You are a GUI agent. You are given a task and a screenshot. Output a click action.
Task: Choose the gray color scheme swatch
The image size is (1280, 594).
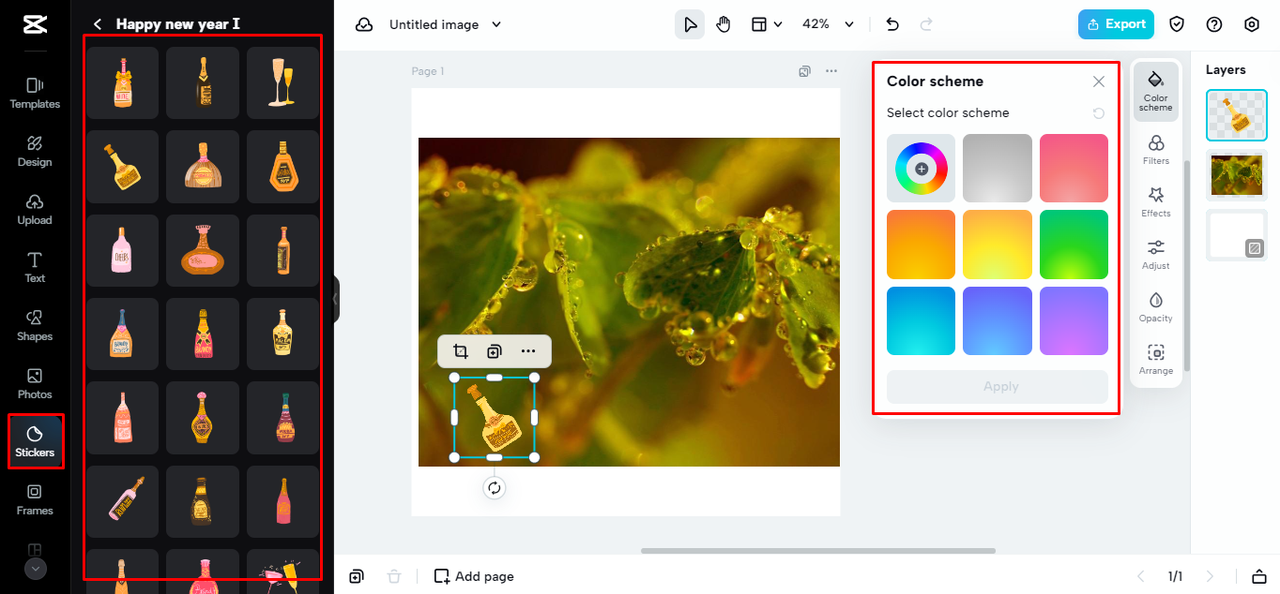[x=997, y=169]
